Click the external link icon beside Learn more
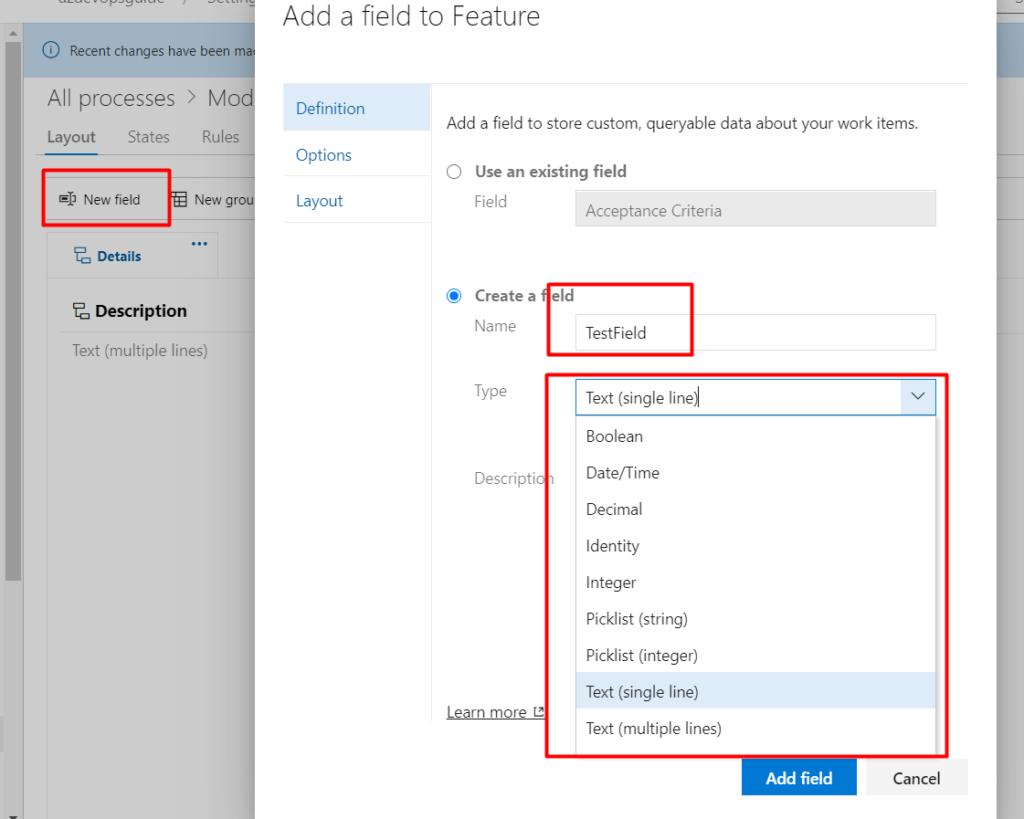 pos(539,712)
